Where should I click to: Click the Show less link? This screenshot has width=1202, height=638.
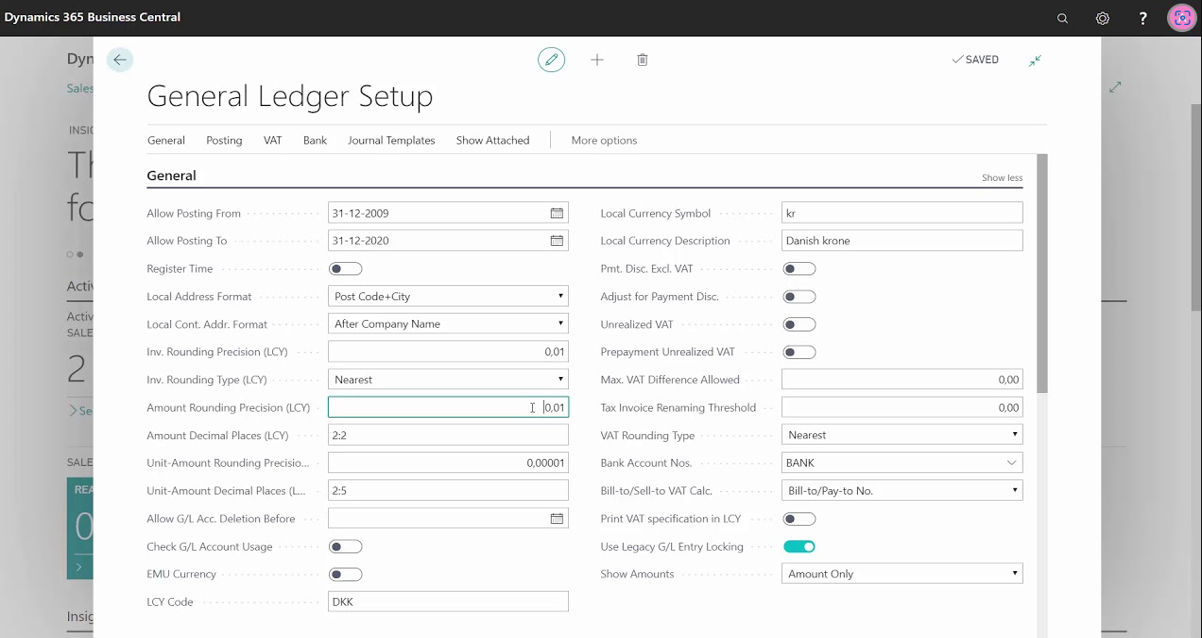[1001, 178]
